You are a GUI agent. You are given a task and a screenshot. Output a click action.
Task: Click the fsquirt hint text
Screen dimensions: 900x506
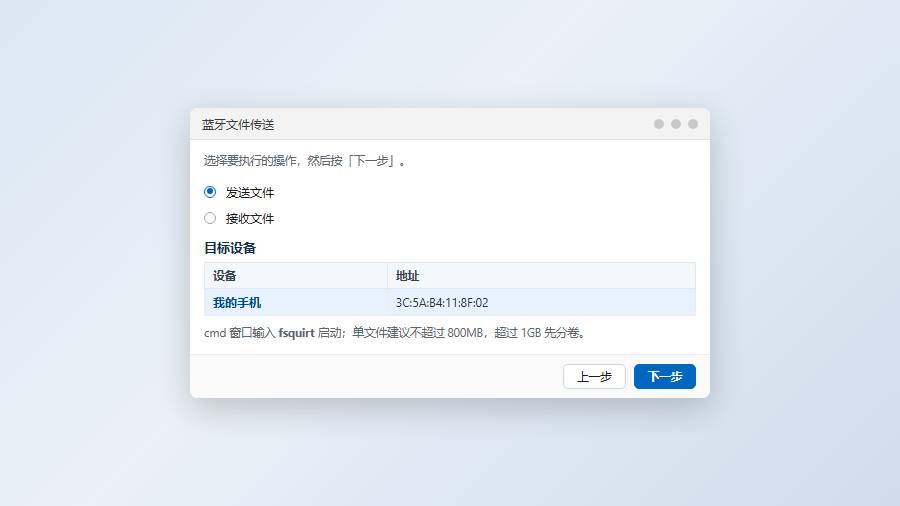click(394, 333)
